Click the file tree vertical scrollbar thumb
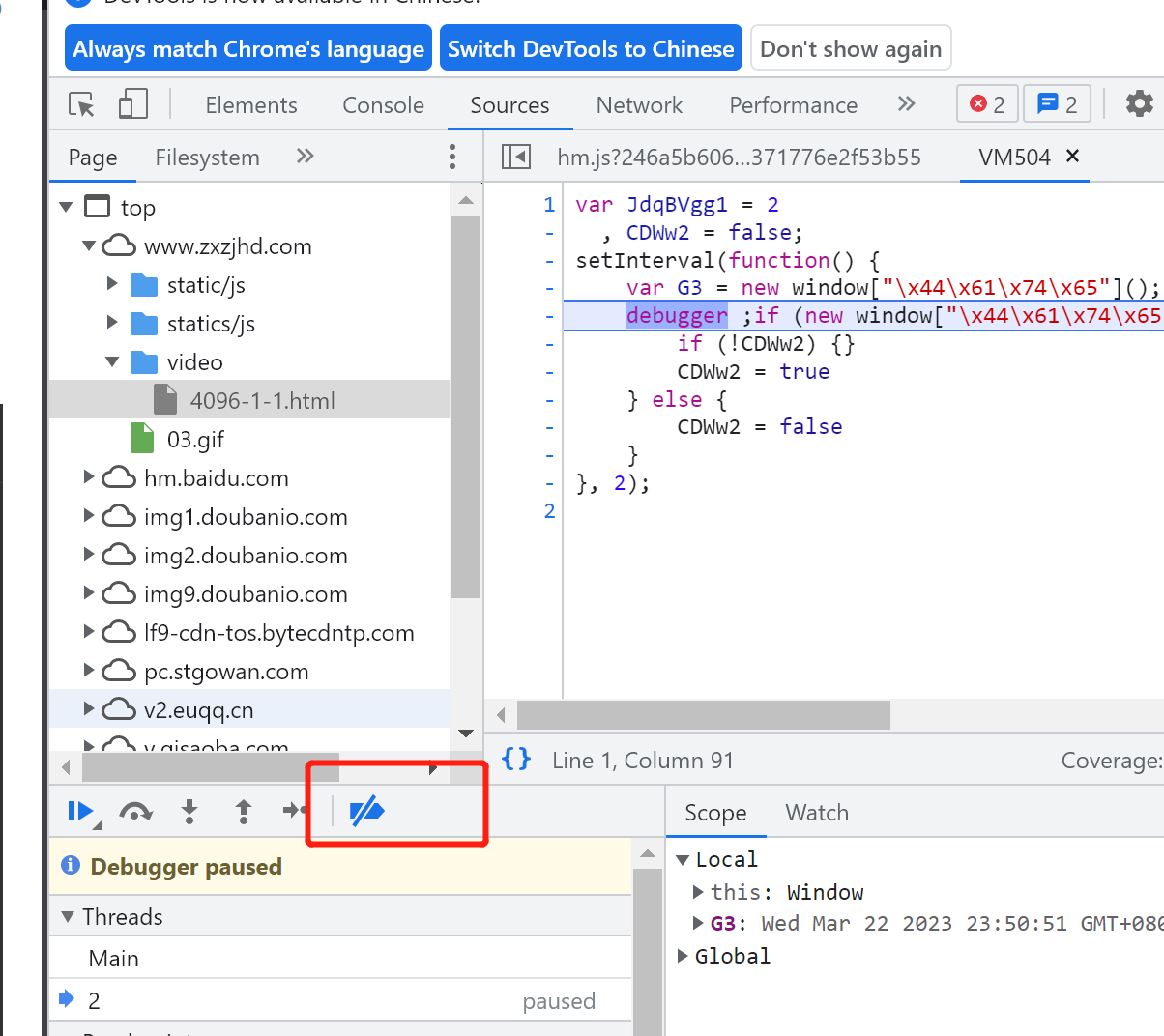 point(466,407)
